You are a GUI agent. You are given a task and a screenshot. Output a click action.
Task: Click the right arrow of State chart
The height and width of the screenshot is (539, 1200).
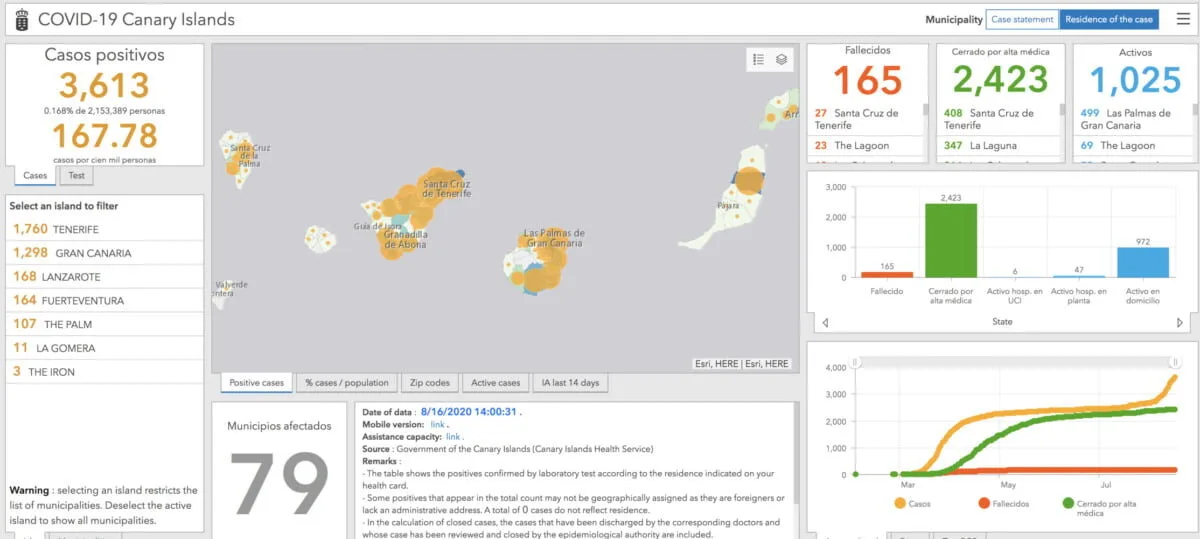coord(1180,322)
